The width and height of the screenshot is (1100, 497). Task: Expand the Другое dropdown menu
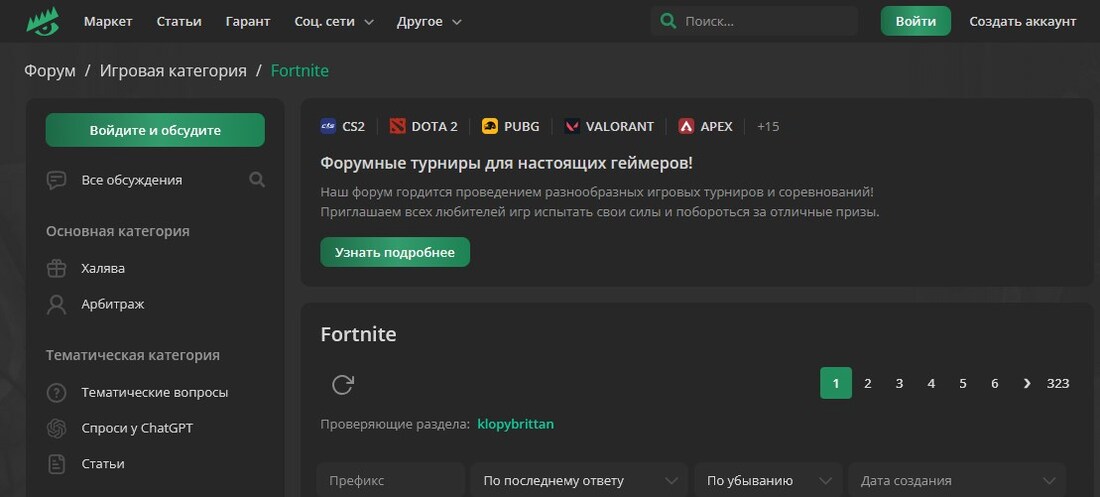[429, 22]
